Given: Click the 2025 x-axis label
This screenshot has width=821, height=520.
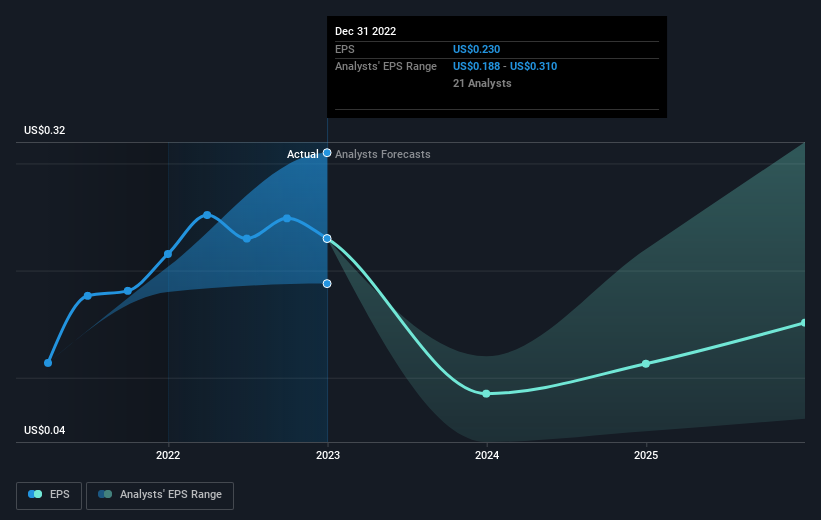Looking at the screenshot, I should pyautogui.click(x=646, y=456).
